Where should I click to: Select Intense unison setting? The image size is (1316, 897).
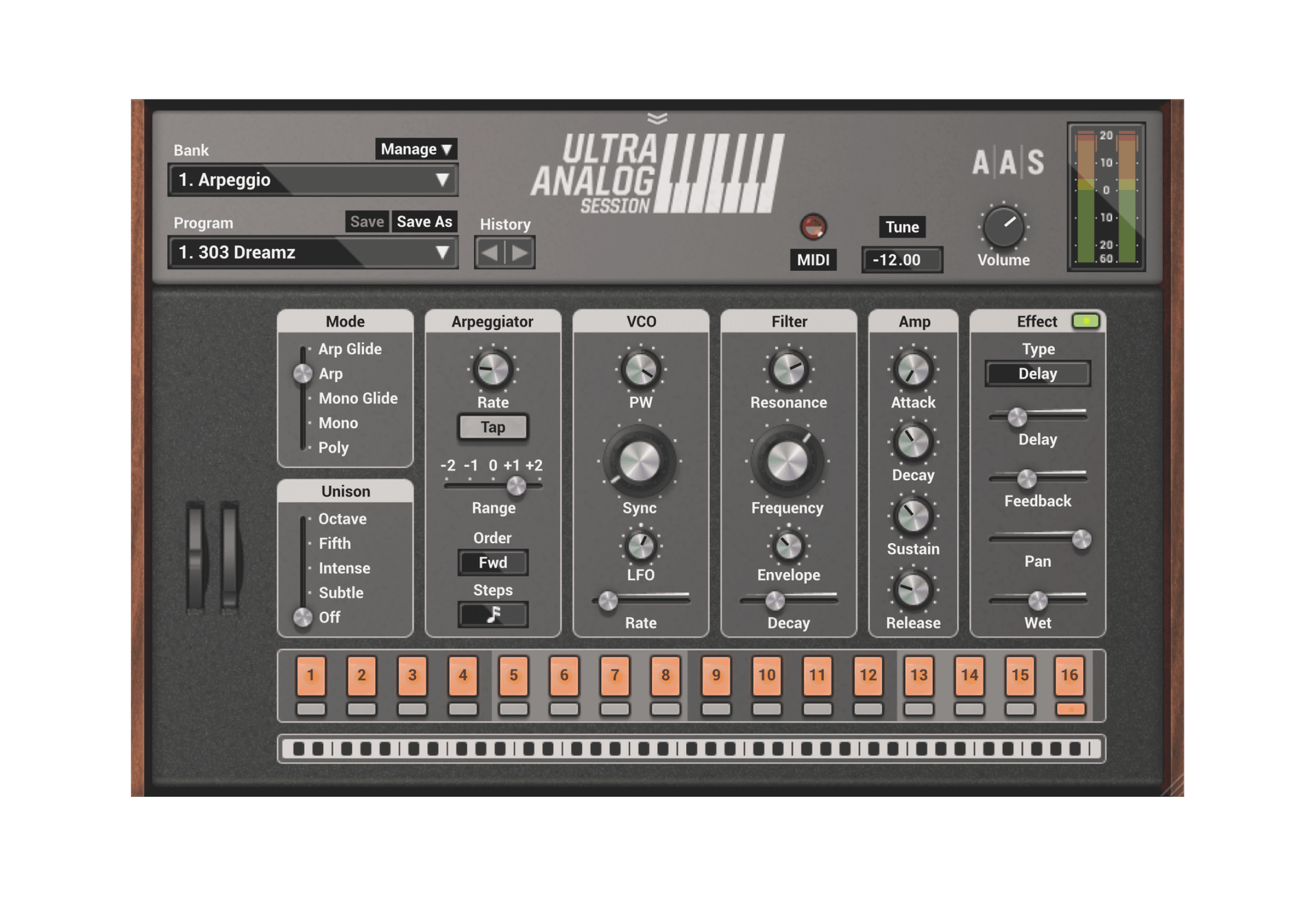coord(344,569)
